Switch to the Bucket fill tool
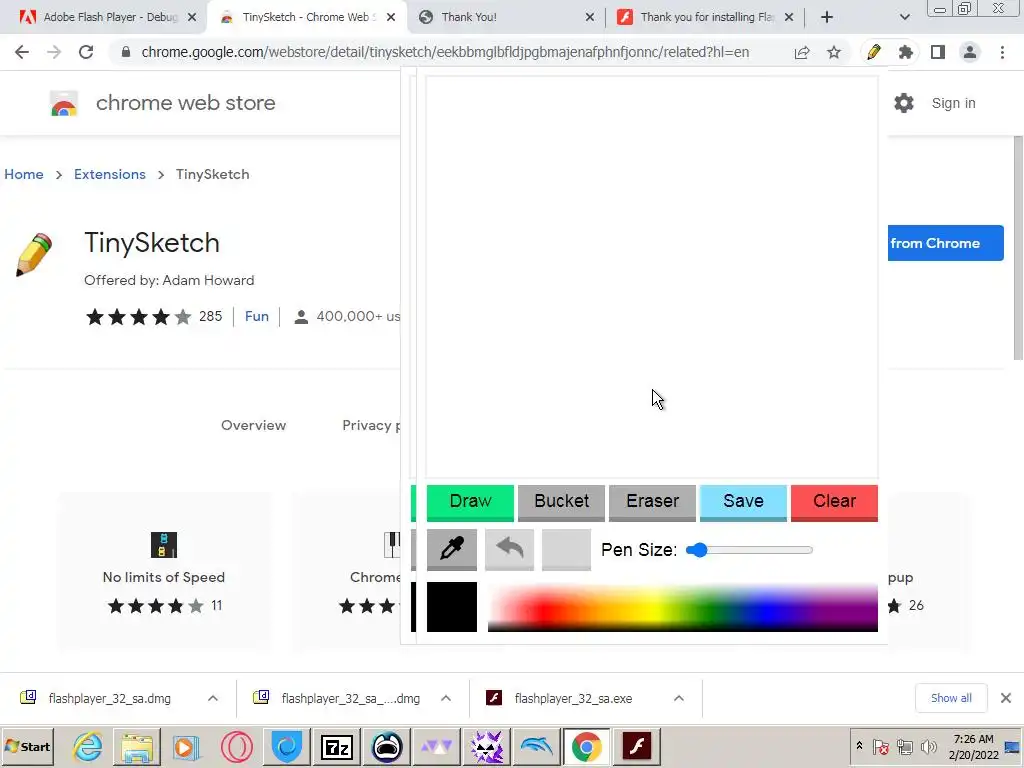The image size is (1024, 768). click(562, 502)
